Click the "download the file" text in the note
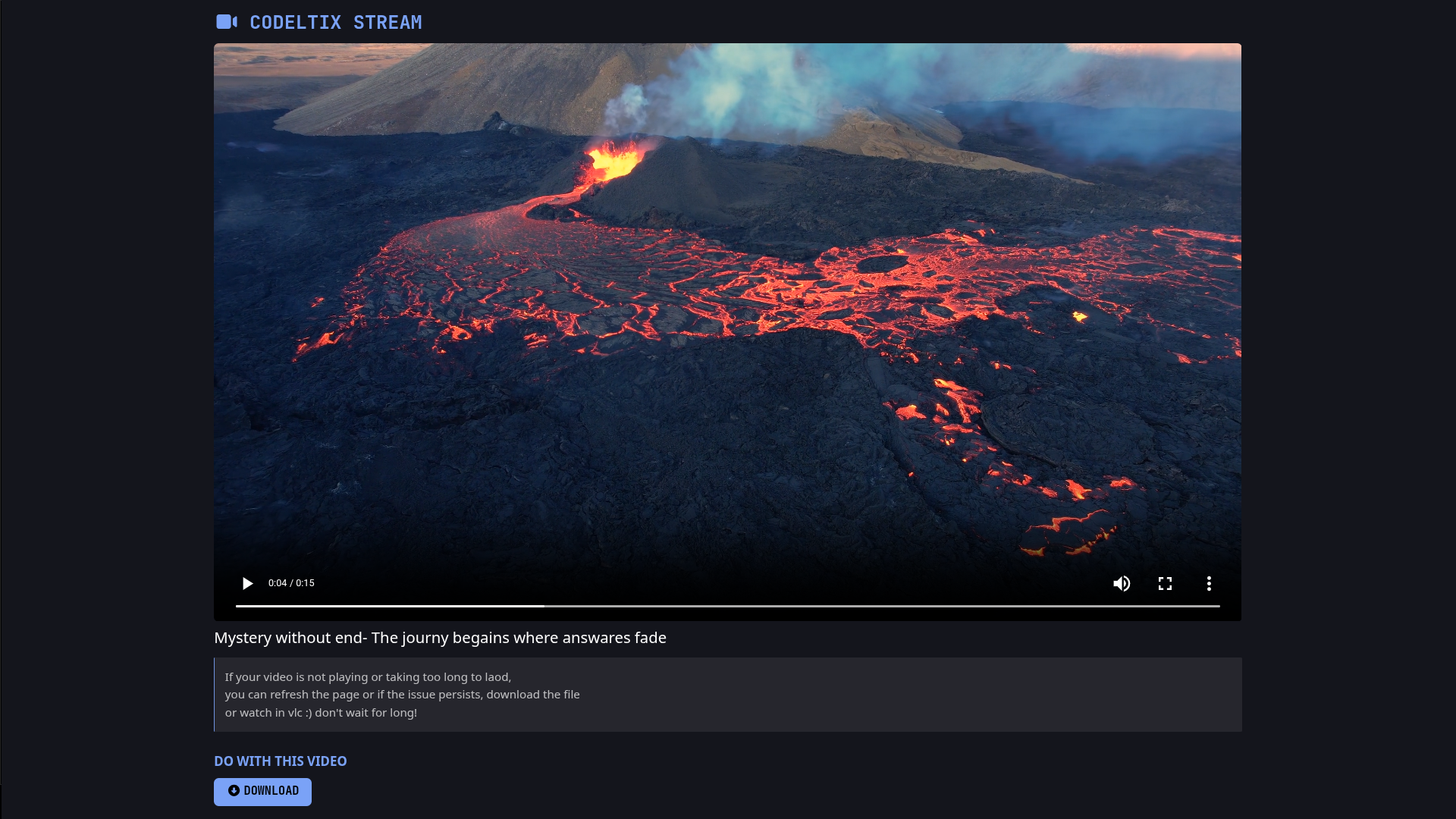The width and height of the screenshot is (1456, 819). pyautogui.click(x=532, y=695)
